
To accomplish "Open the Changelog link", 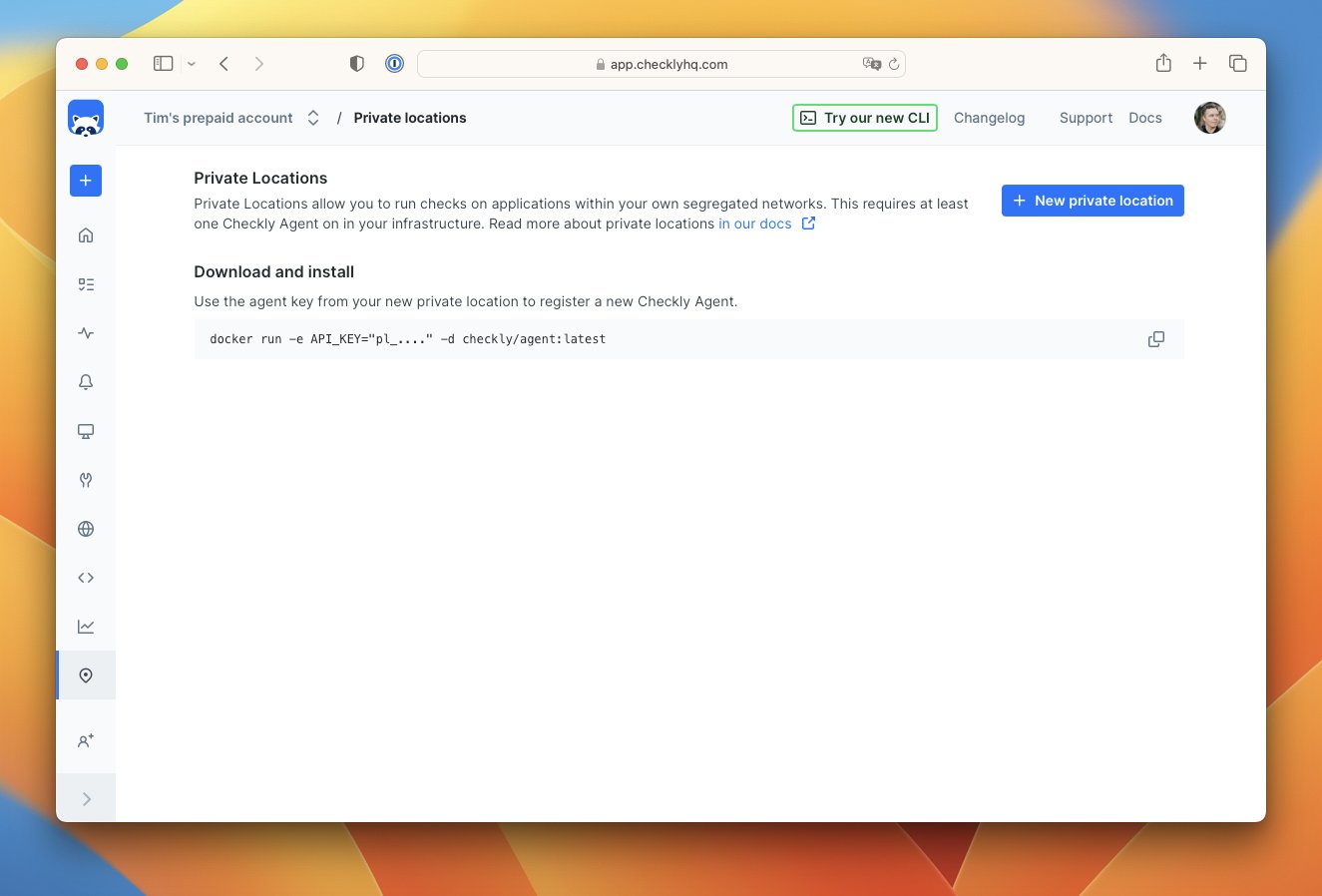I will [x=989, y=118].
